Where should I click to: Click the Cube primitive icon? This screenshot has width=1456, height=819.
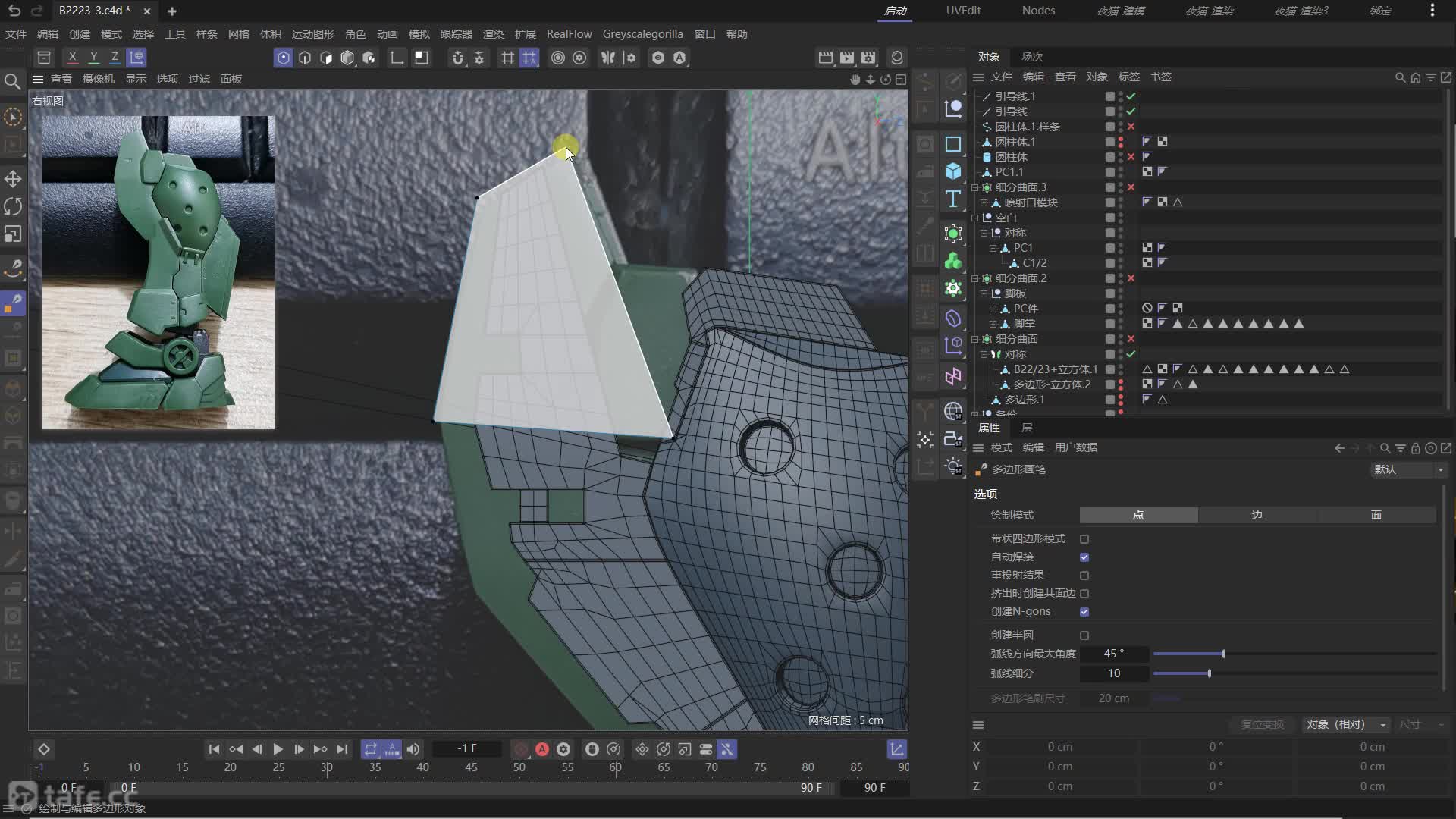point(953,171)
